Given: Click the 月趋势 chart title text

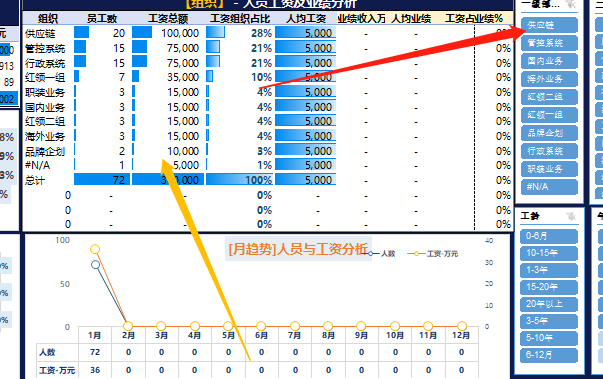Looking at the screenshot, I should (298, 249).
